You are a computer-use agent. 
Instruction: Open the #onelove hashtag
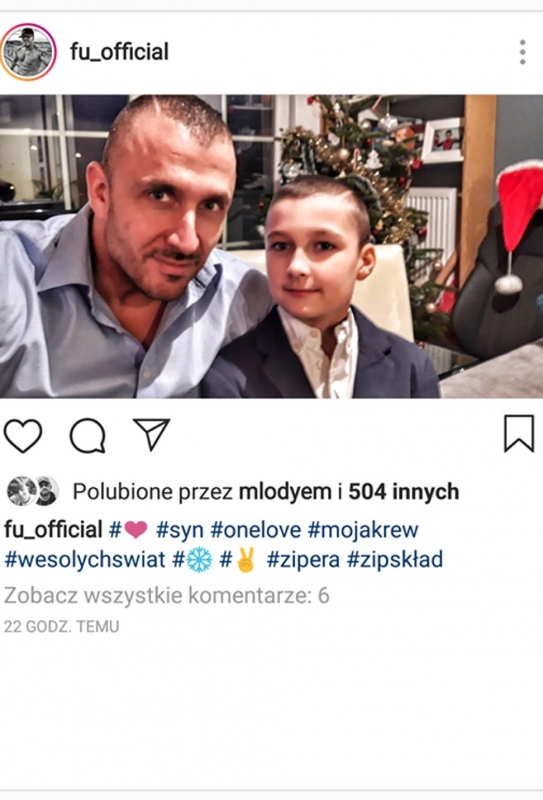[256, 530]
